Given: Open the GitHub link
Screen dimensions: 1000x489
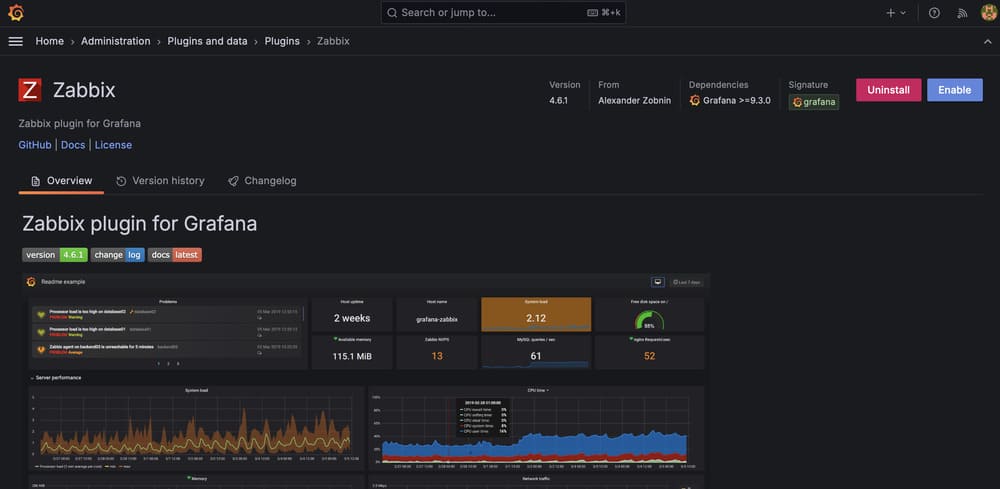Looking at the screenshot, I should [35, 145].
